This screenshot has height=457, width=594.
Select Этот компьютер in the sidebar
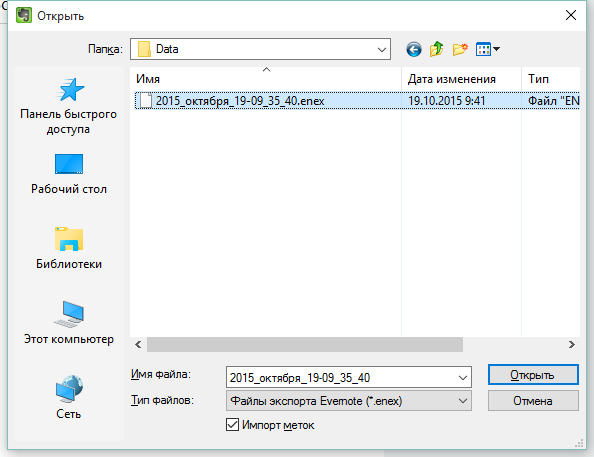[x=69, y=323]
